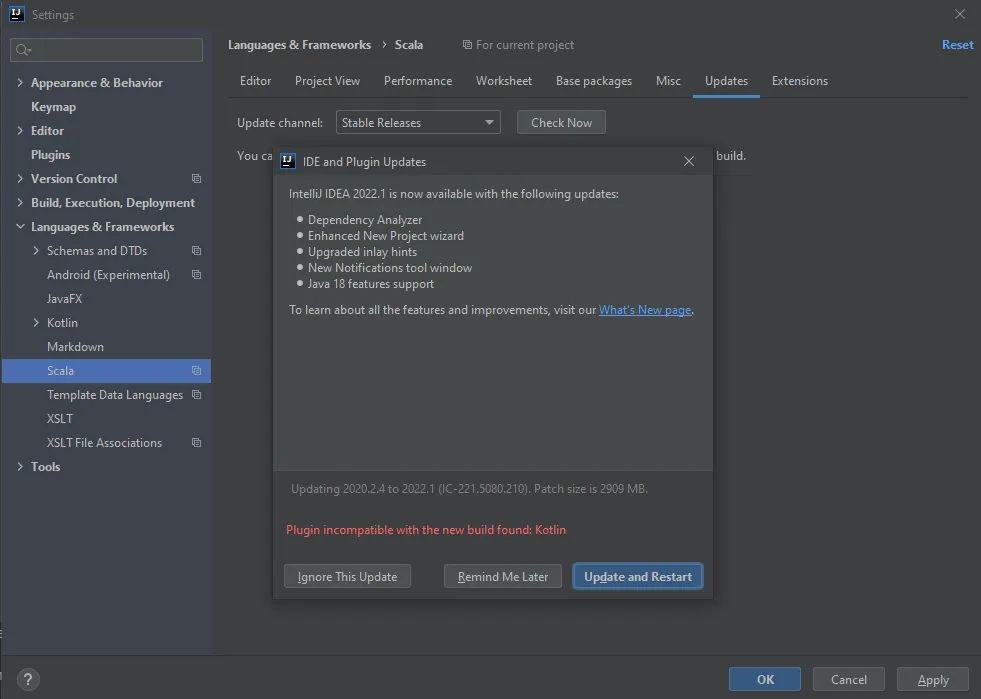Screen dimensions: 981x699
Task: Click the project-level icon beside Template Data Languages
Action: click(x=196, y=395)
